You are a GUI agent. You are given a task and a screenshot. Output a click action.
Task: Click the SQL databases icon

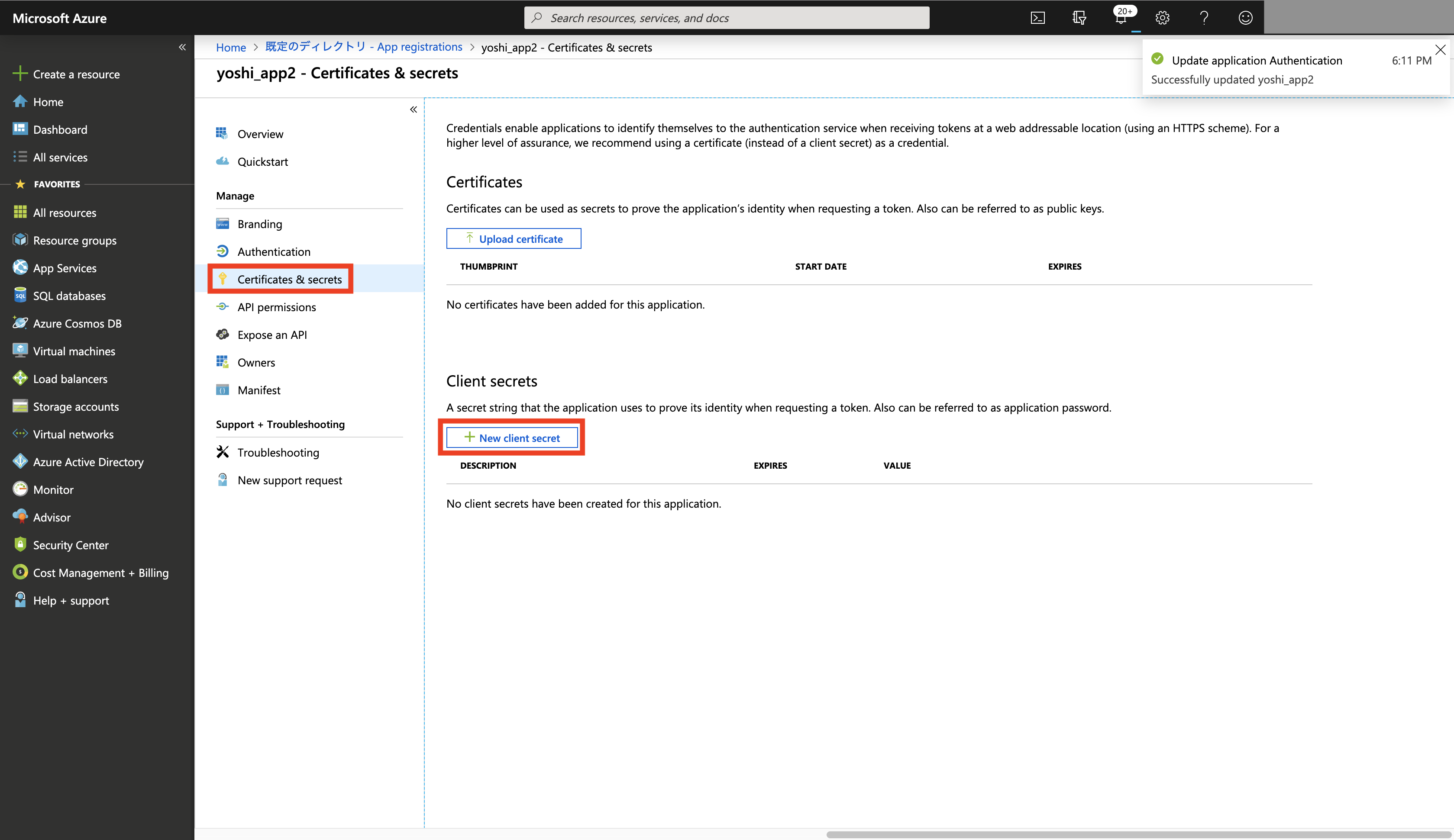point(20,295)
